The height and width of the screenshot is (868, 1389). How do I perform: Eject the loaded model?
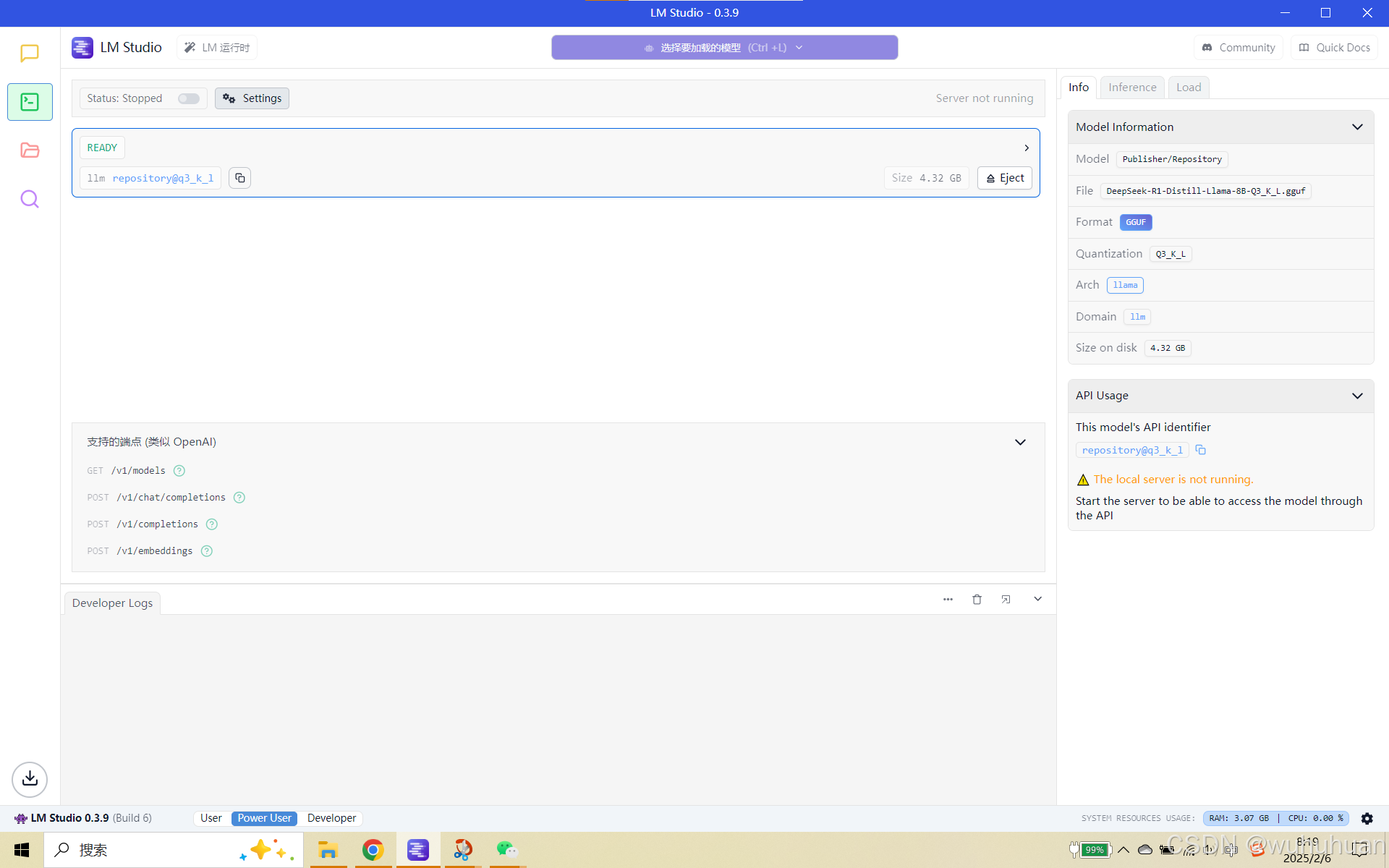tap(1005, 178)
